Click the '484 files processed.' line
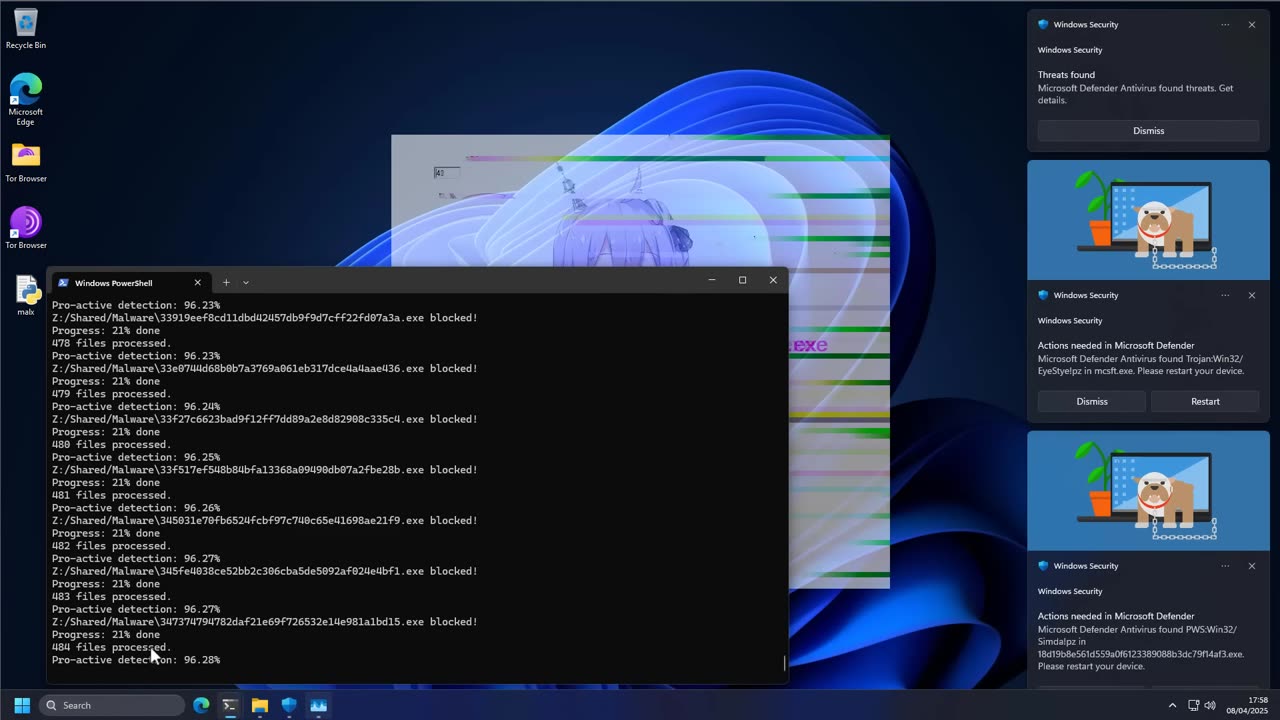 (111, 647)
